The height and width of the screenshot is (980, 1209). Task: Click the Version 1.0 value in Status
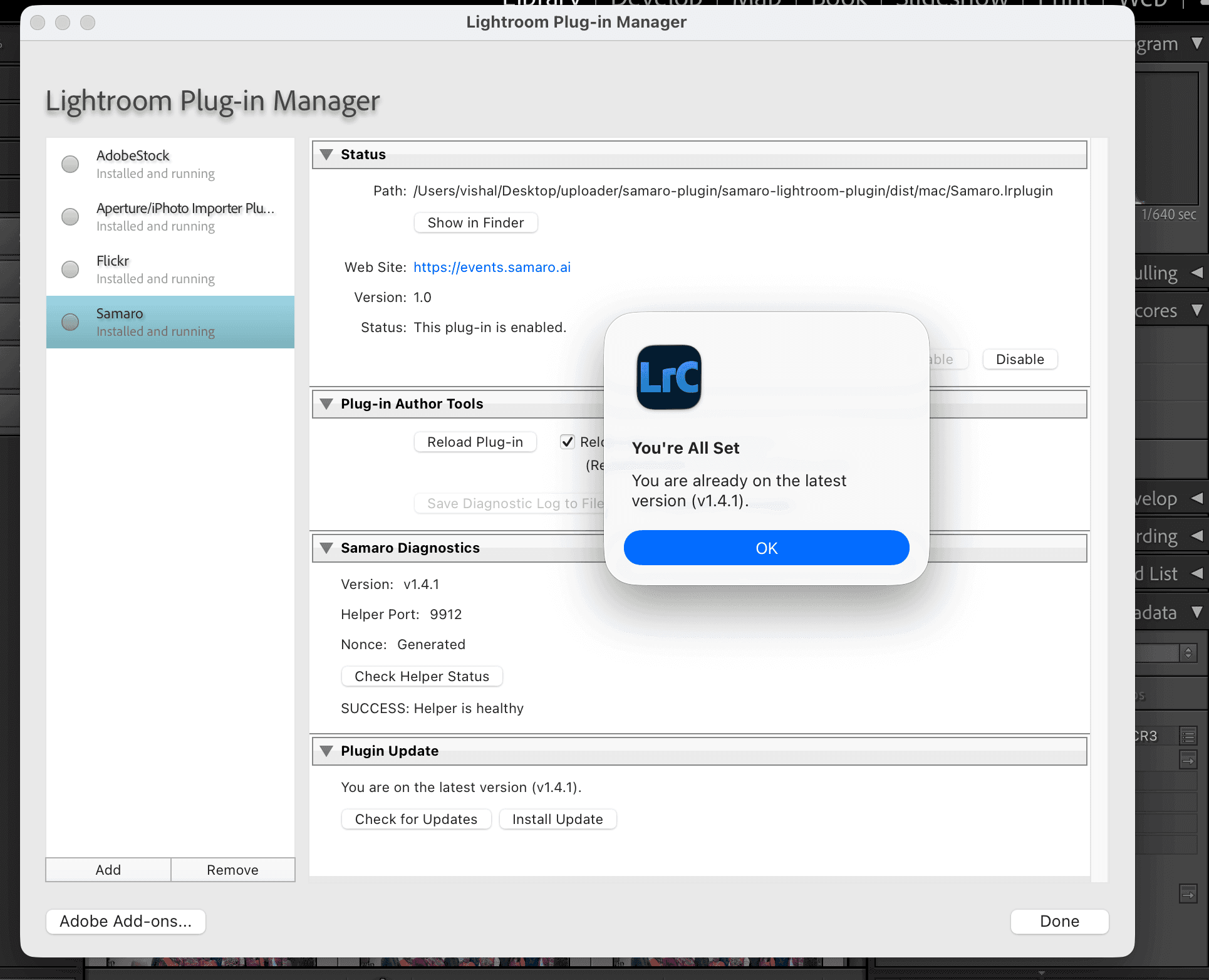422,298
